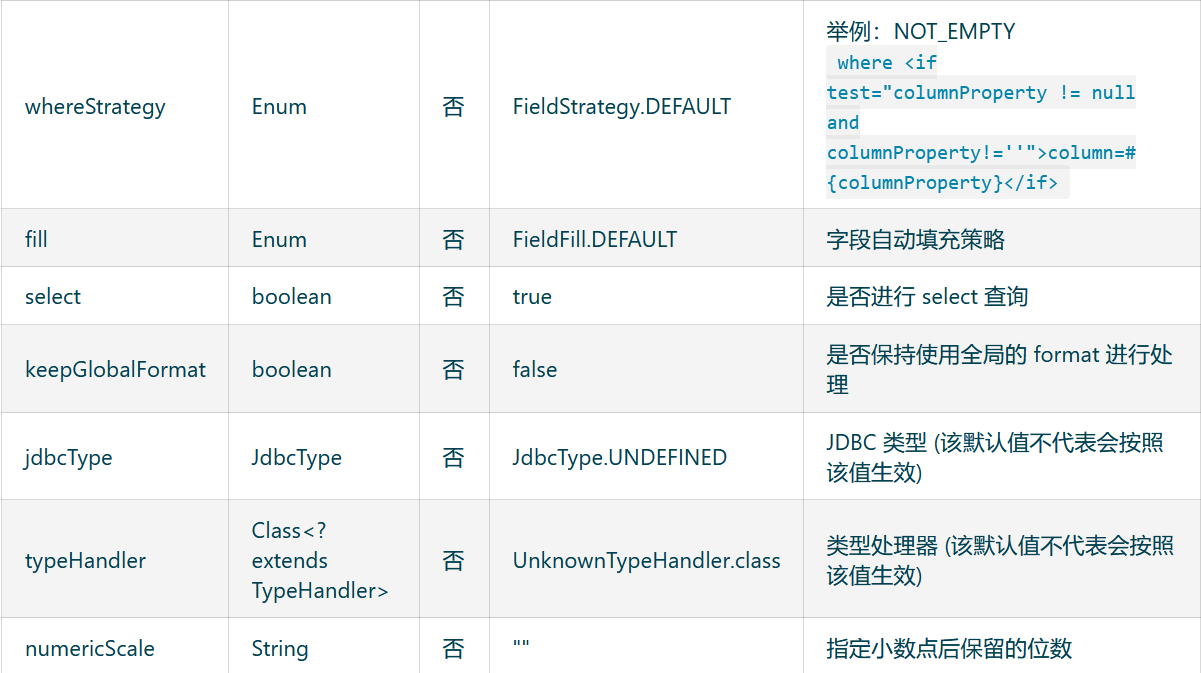
Task: Click the String type in numericScale row
Action: (x=280, y=648)
